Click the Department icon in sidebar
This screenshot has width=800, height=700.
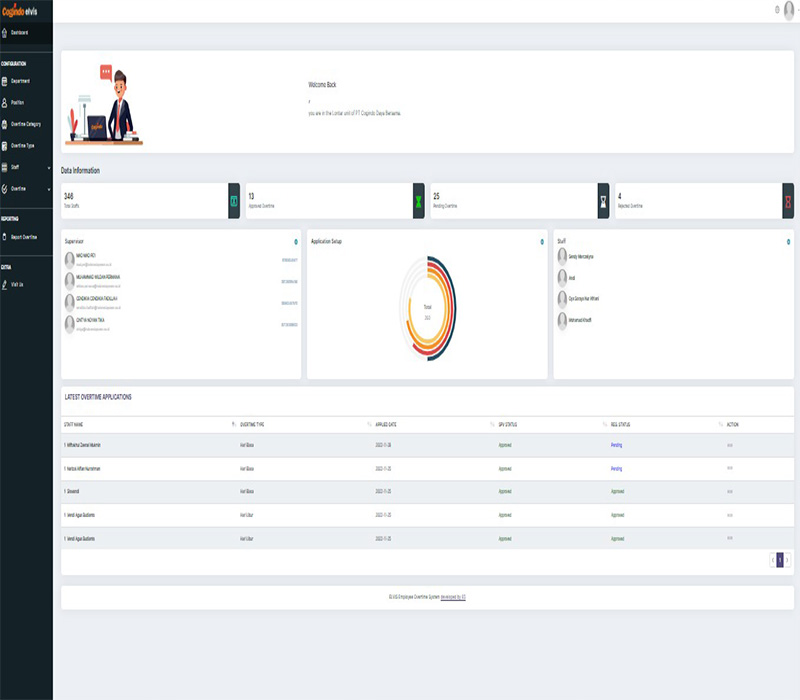click(x=5, y=80)
